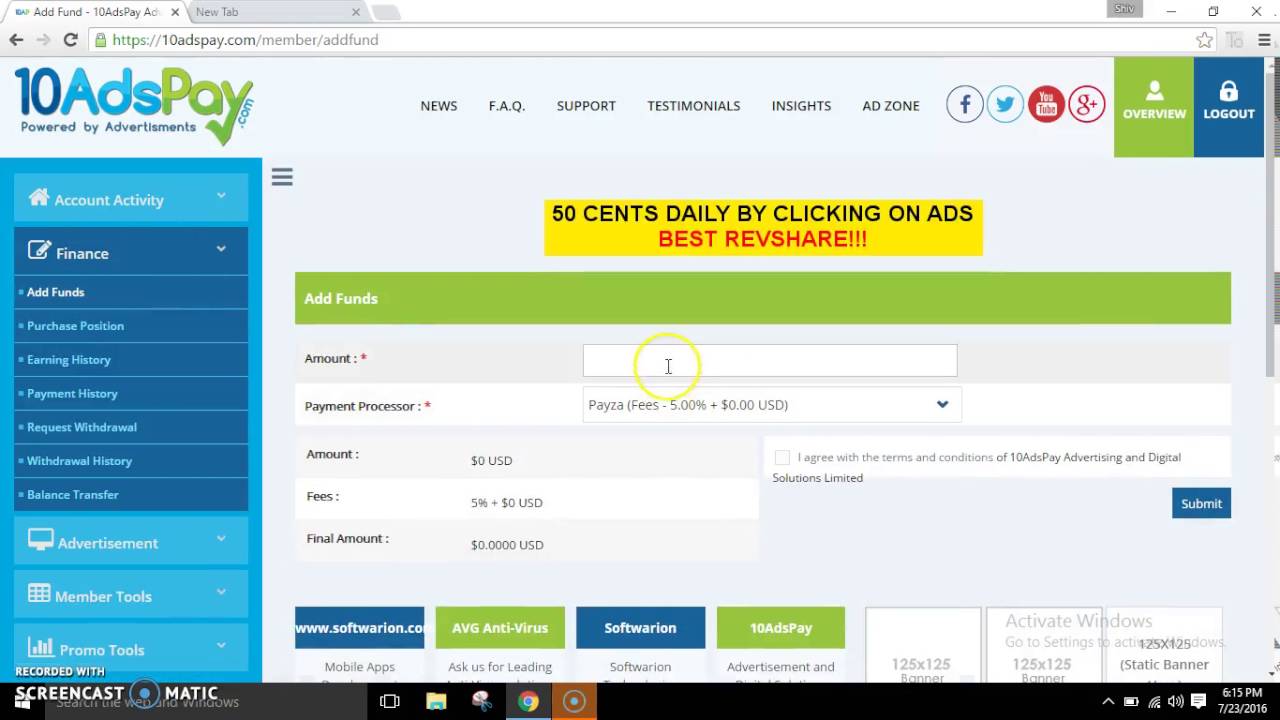Click the 10AdsPay logo
This screenshot has width=1280, height=720.
pos(134,105)
